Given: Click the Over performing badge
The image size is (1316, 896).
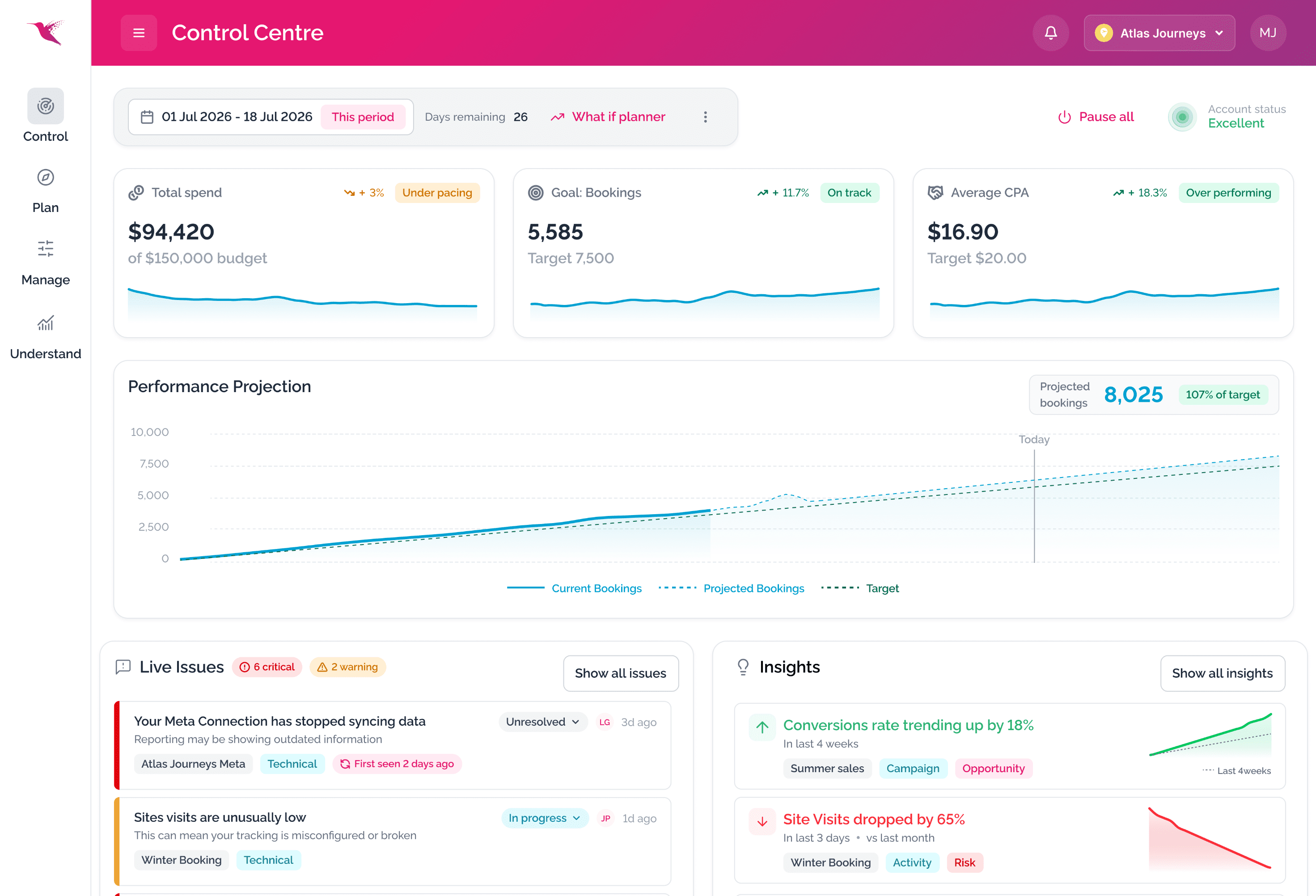Looking at the screenshot, I should click(x=1228, y=193).
